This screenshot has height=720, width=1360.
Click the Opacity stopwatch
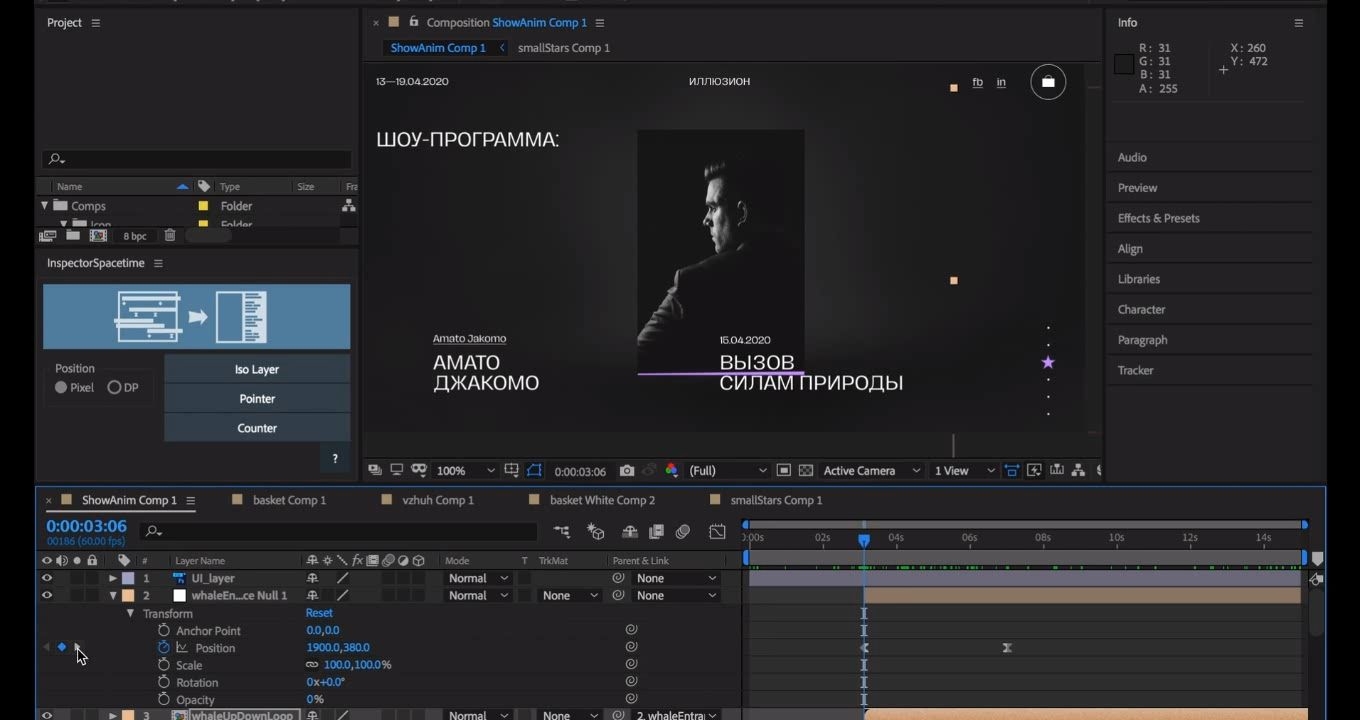pos(164,700)
